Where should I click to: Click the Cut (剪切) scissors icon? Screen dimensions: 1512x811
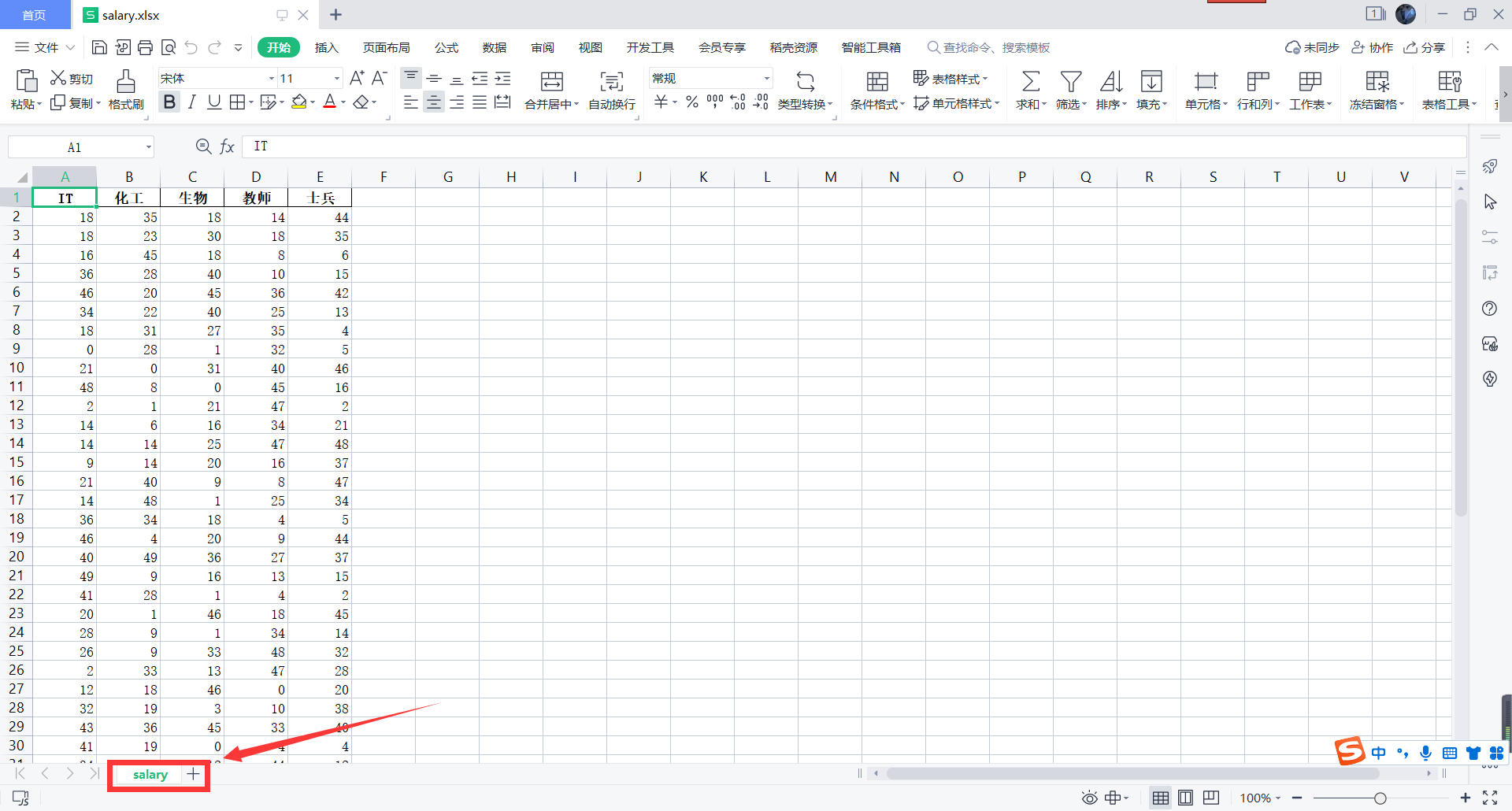58,78
